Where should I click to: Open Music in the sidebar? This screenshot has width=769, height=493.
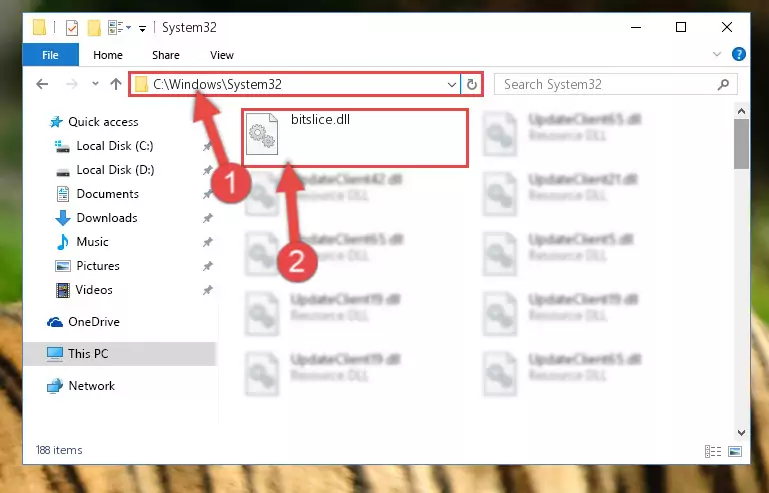pos(82,242)
